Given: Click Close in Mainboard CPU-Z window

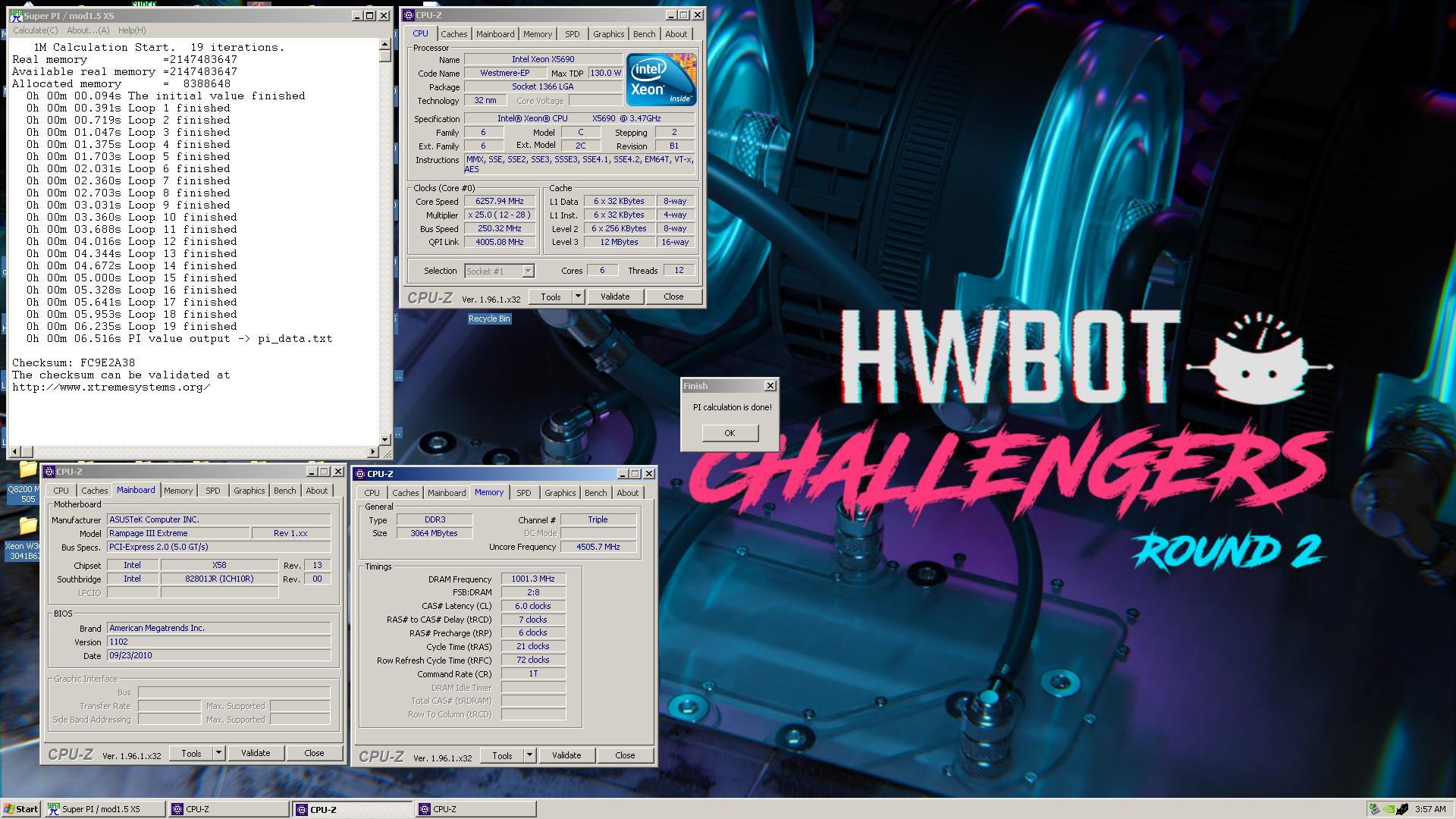Looking at the screenshot, I should click(x=314, y=753).
